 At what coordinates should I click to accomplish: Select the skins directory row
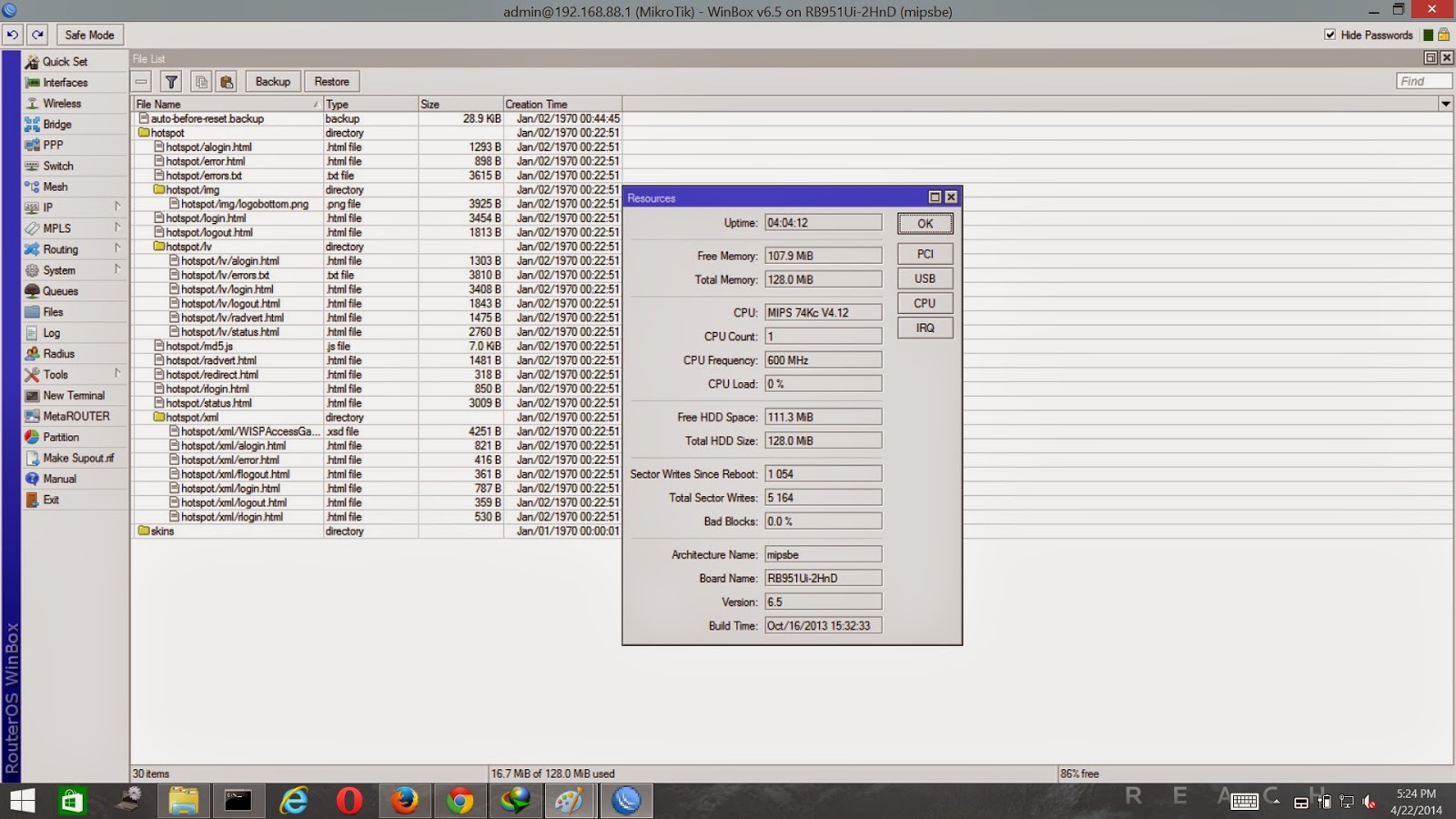click(x=378, y=531)
